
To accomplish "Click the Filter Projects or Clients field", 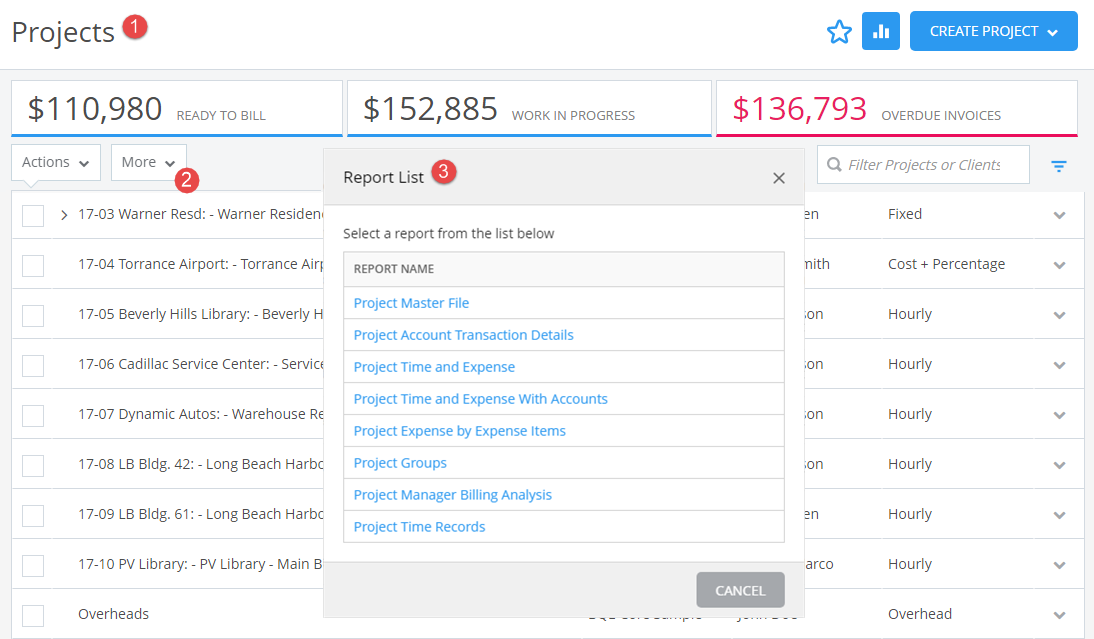I will 922,164.
